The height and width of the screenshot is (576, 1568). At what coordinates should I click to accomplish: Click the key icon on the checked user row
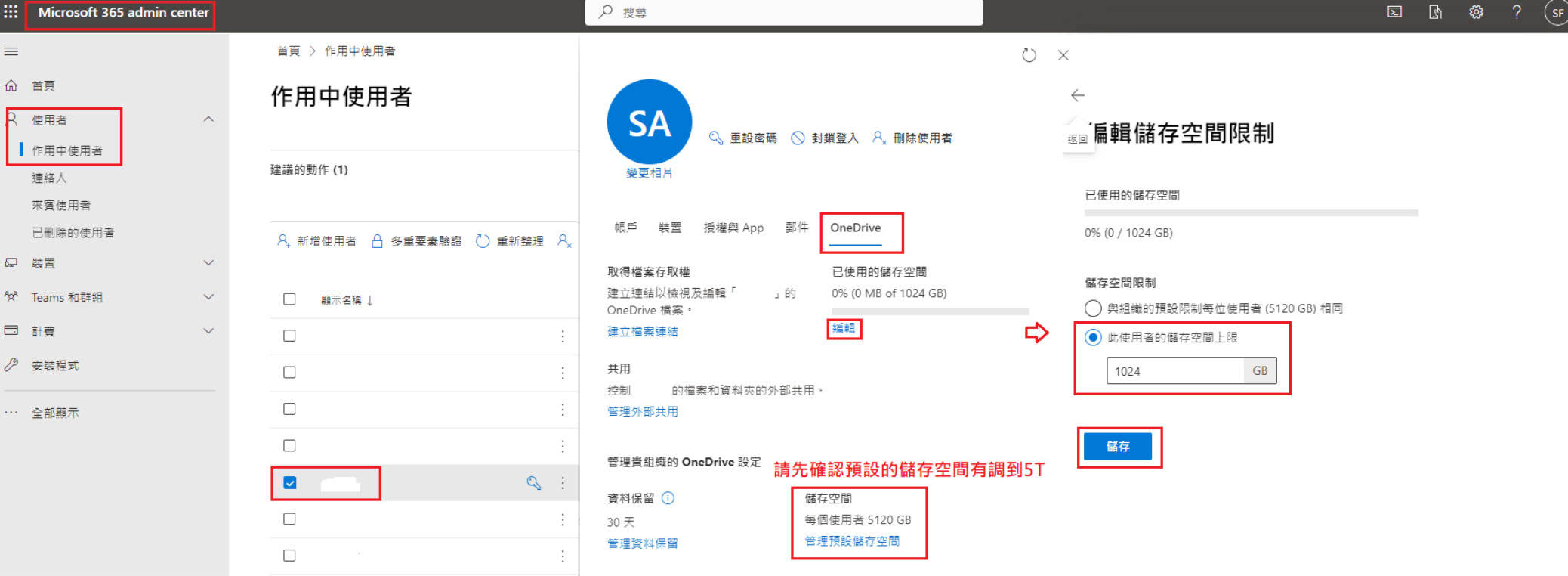coord(534,482)
